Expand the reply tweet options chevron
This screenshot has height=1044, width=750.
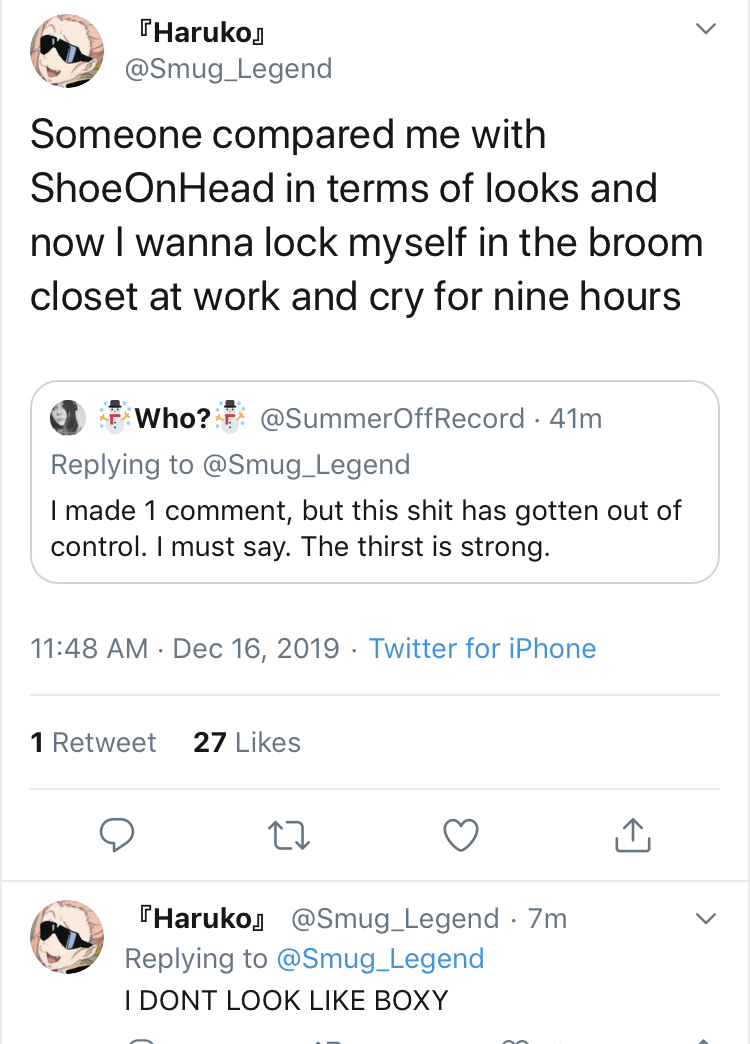(x=705, y=919)
